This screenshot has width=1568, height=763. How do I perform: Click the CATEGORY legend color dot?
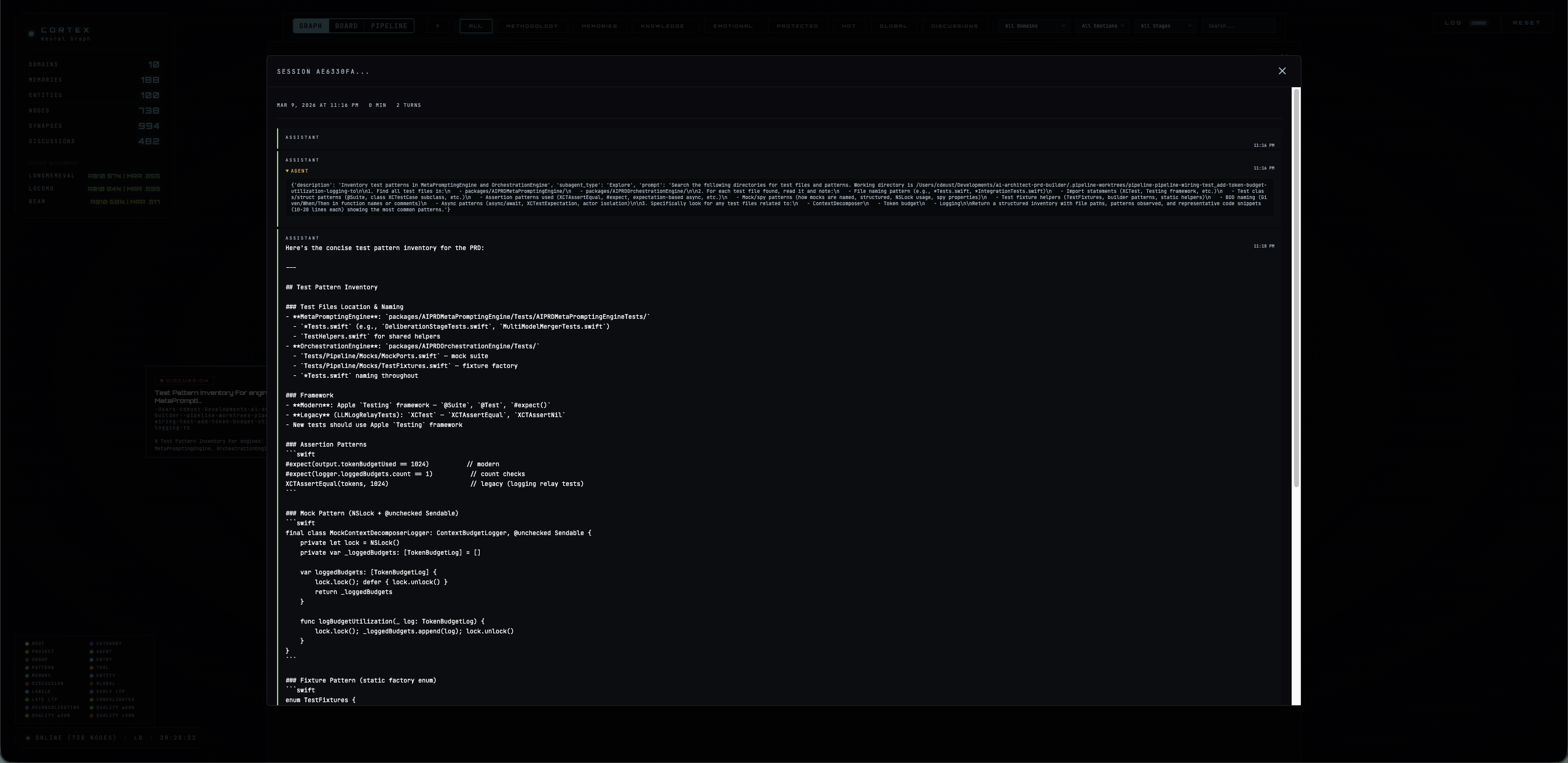[x=92, y=644]
